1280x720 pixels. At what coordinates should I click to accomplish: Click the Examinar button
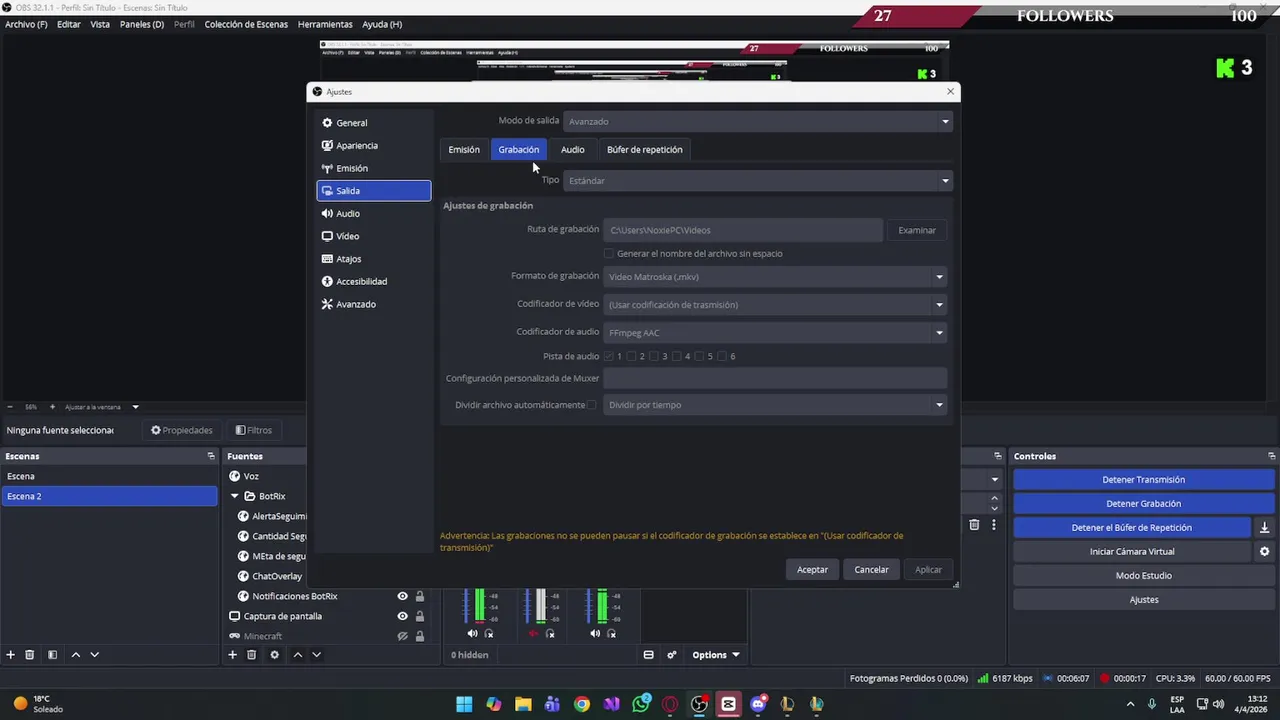pos(917,230)
